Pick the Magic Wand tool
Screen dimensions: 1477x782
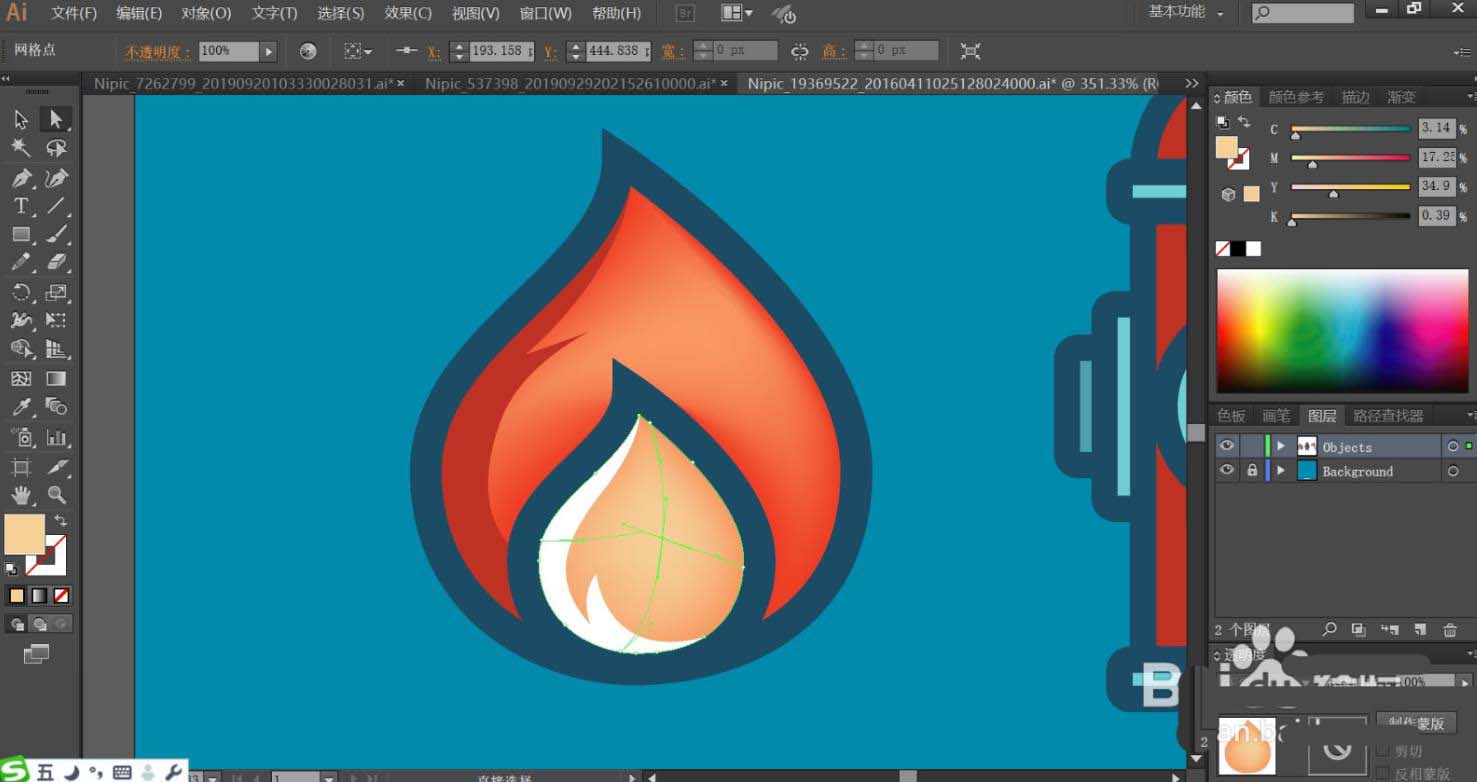21,148
